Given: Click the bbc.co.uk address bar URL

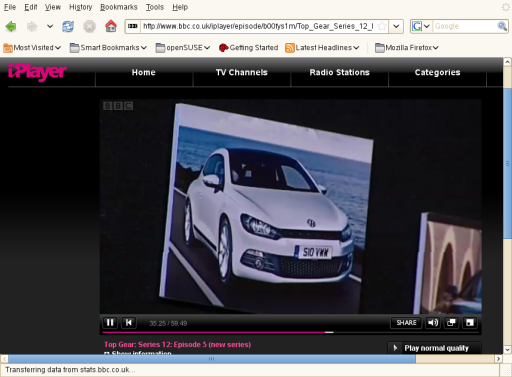Looking at the screenshot, I should (258, 26).
